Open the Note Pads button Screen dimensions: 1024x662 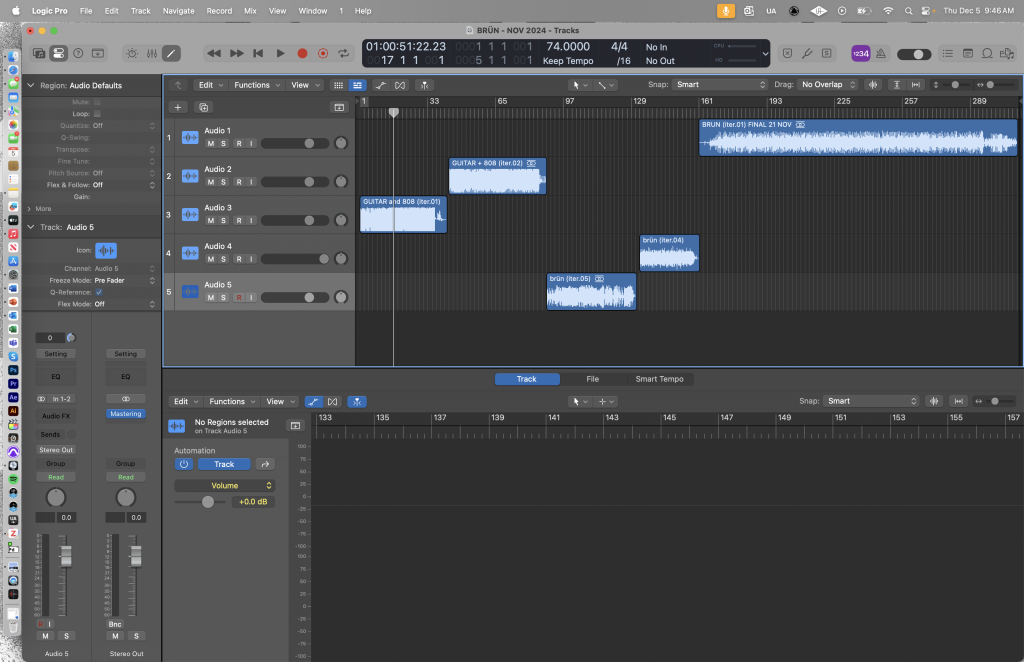pyautogui.click(x=968, y=54)
